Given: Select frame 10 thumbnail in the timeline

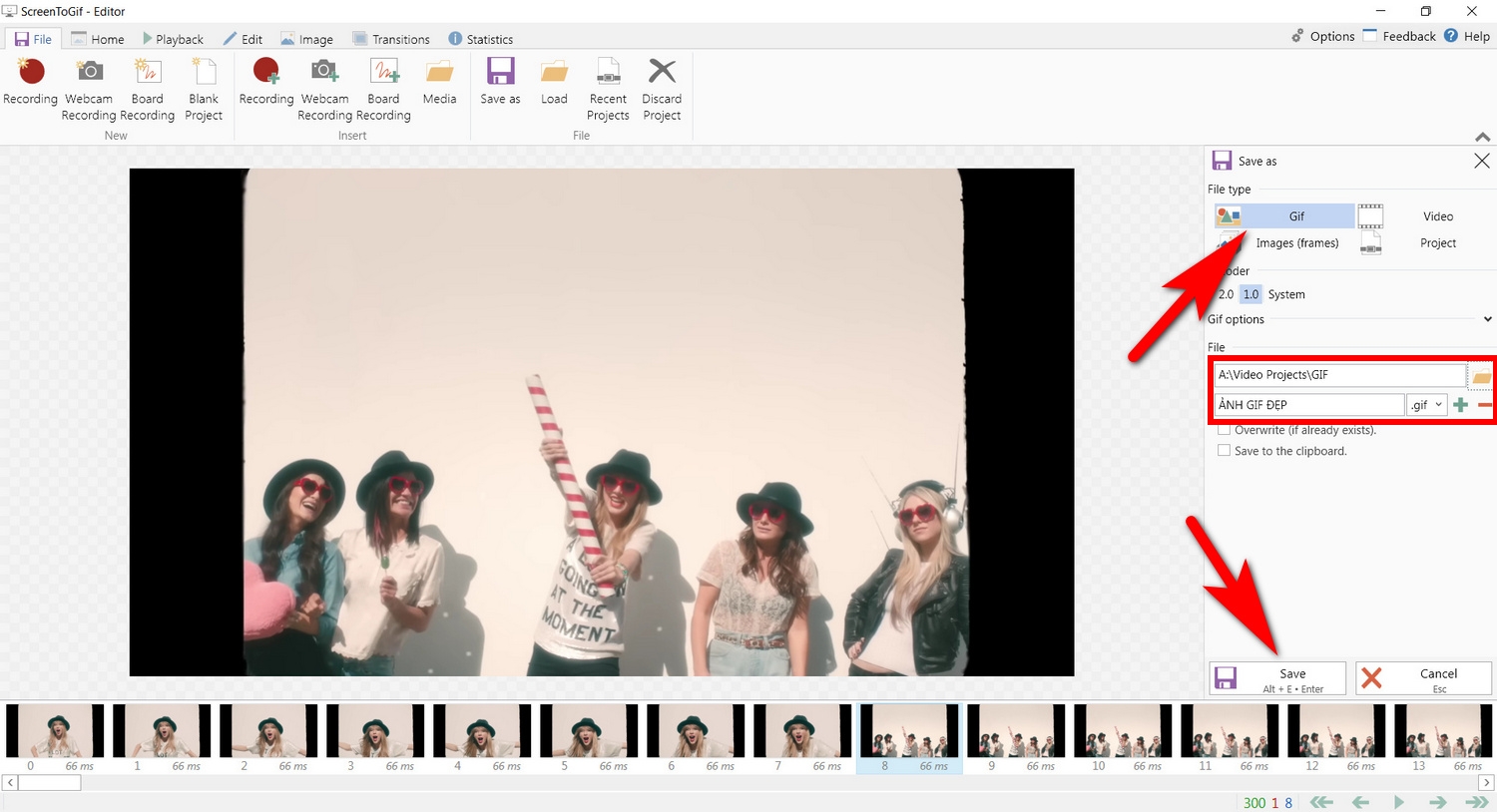Looking at the screenshot, I should [1123, 732].
